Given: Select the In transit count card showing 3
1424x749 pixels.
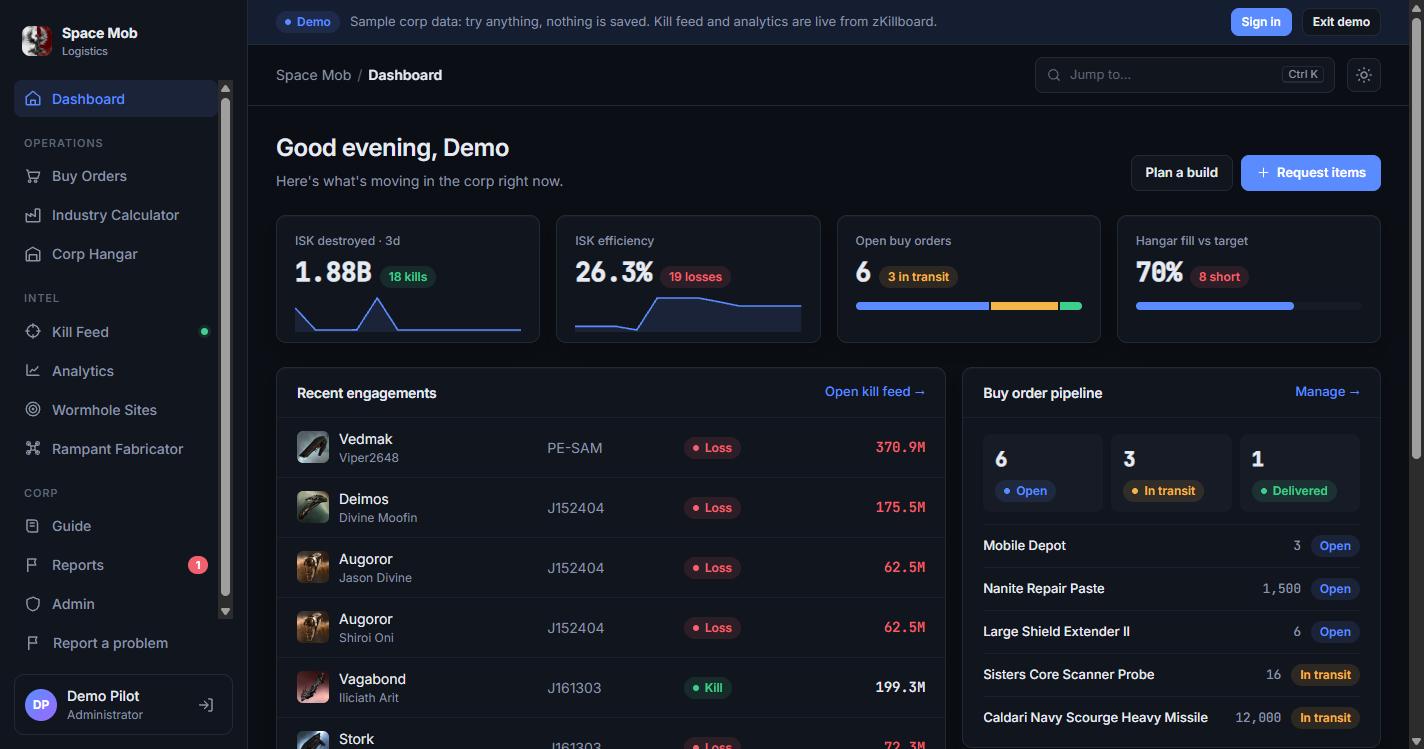Looking at the screenshot, I should [1171, 473].
